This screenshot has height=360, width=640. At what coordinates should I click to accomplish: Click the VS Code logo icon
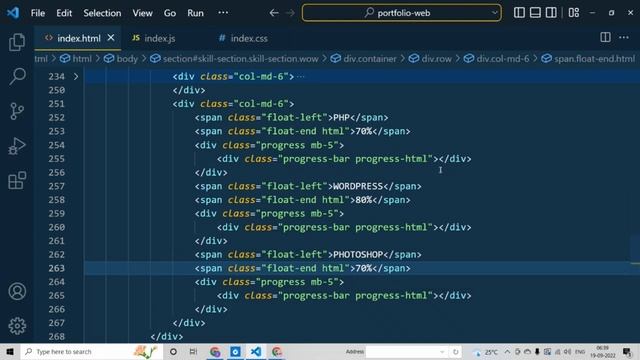(13, 13)
